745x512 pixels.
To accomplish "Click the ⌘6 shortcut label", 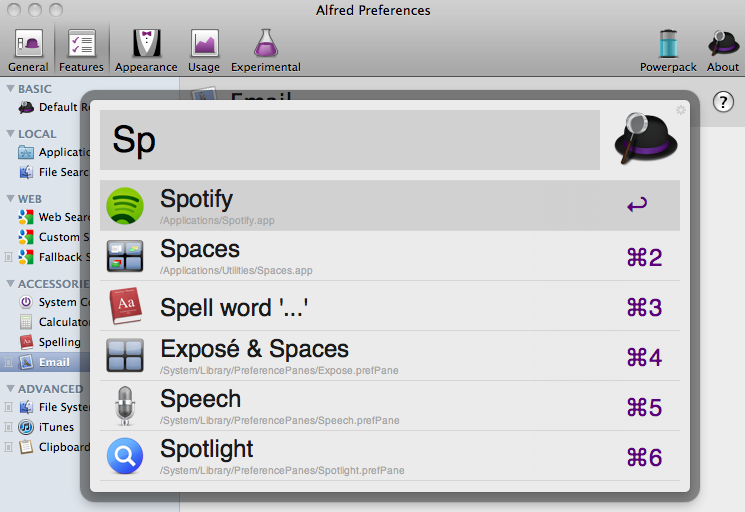I will click(644, 458).
